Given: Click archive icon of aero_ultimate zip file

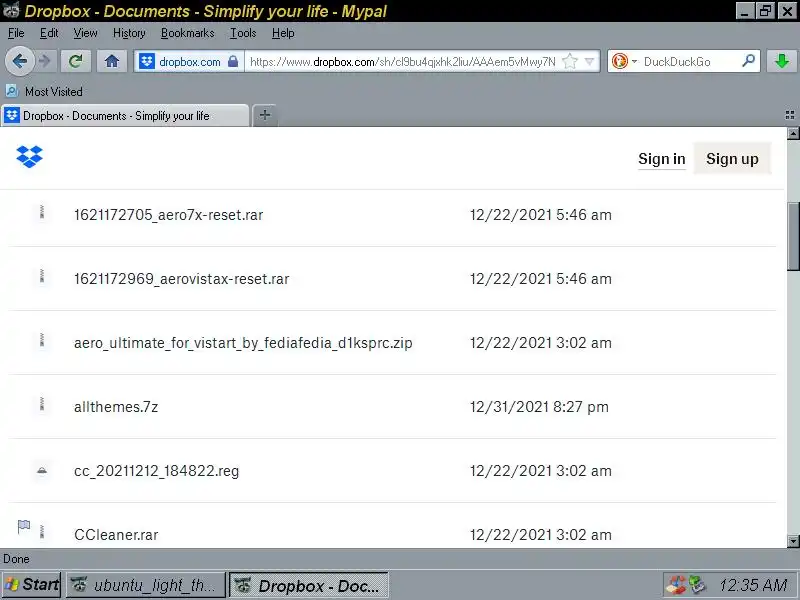Looking at the screenshot, I should click(42, 340).
